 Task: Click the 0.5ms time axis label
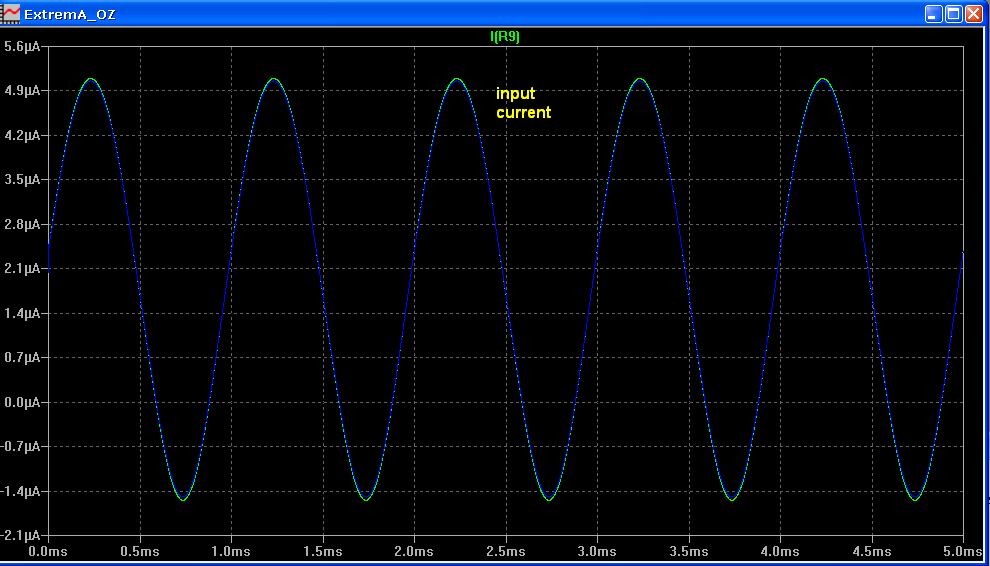point(140,549)
